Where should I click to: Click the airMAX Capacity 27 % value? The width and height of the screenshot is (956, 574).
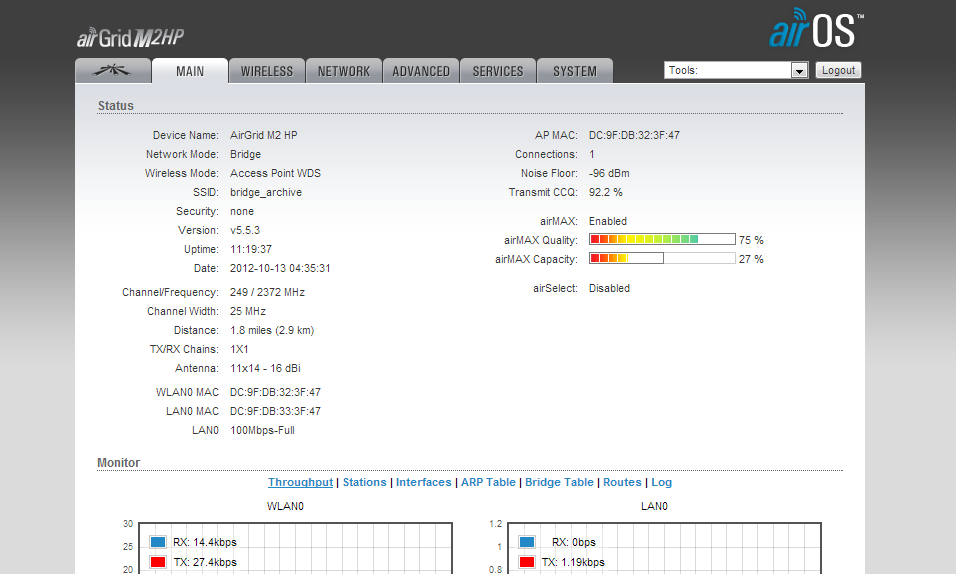click(x=751, y=259)
